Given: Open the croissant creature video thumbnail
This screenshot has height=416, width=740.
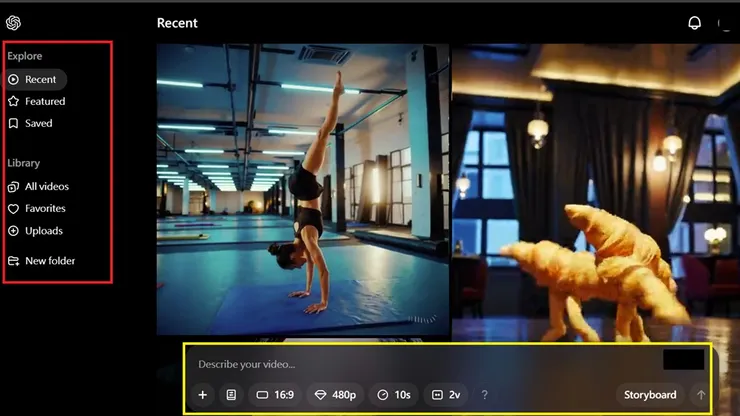Looking at the screenshot, I should click(x=596, y=193).
